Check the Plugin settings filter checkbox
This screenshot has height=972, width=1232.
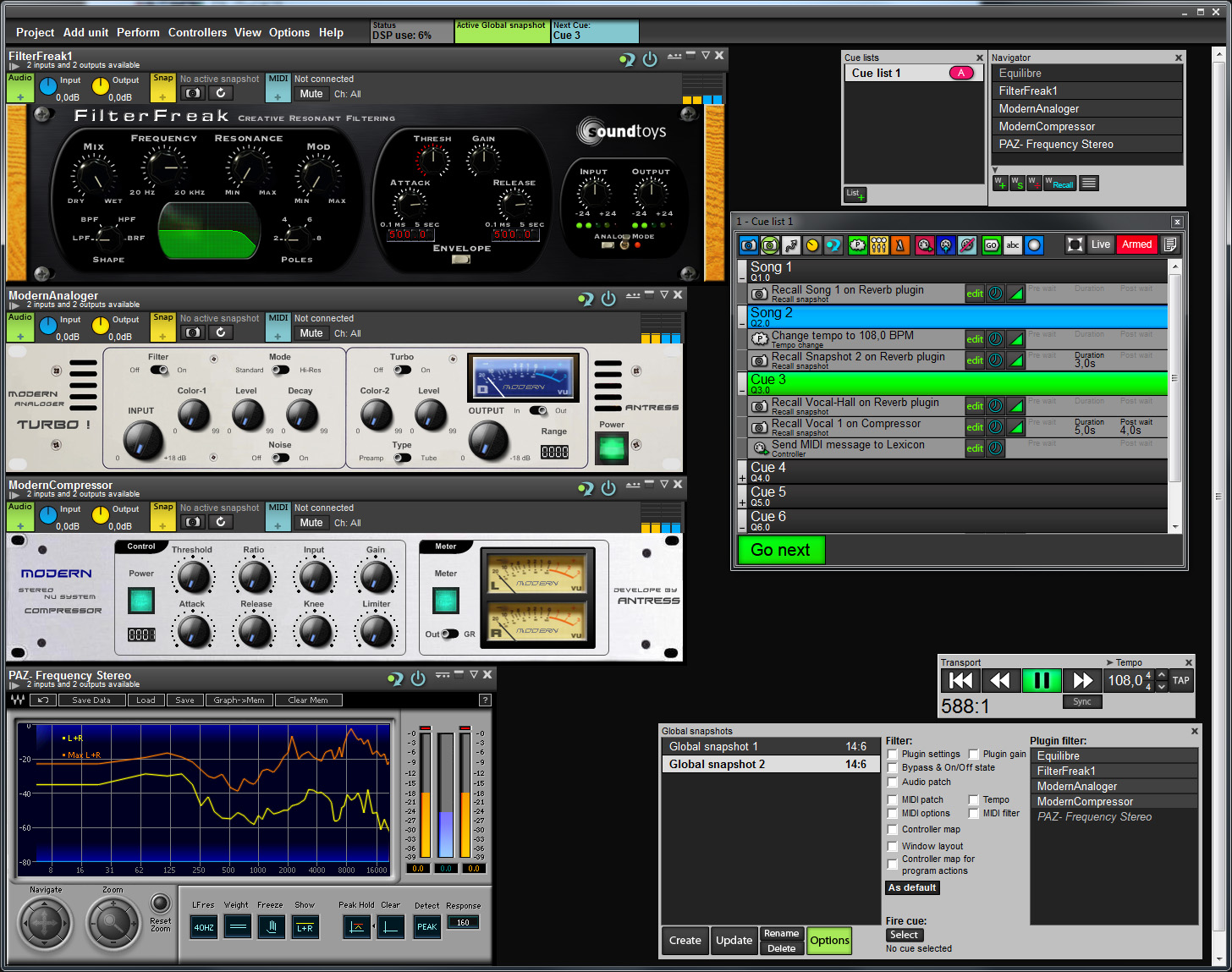893,755
